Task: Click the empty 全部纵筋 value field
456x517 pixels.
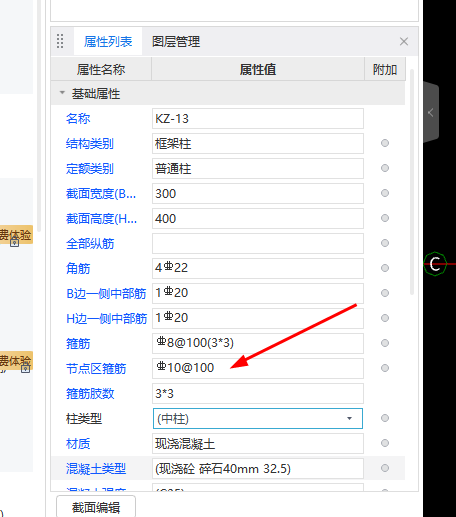Action: click(258, 243)
